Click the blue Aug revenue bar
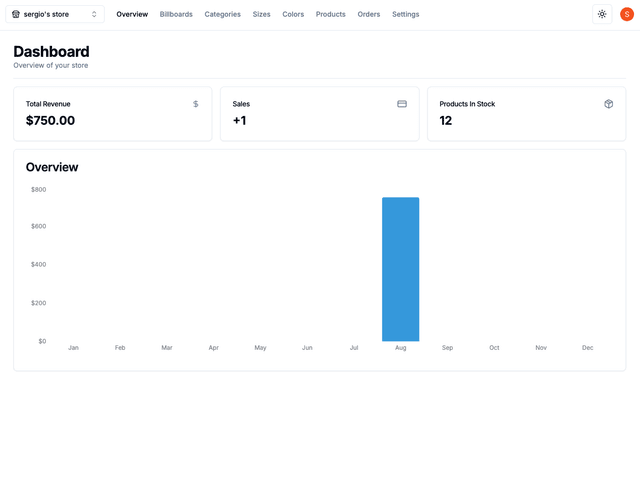Viewport: 640px width, 483px height. [400, 269]
